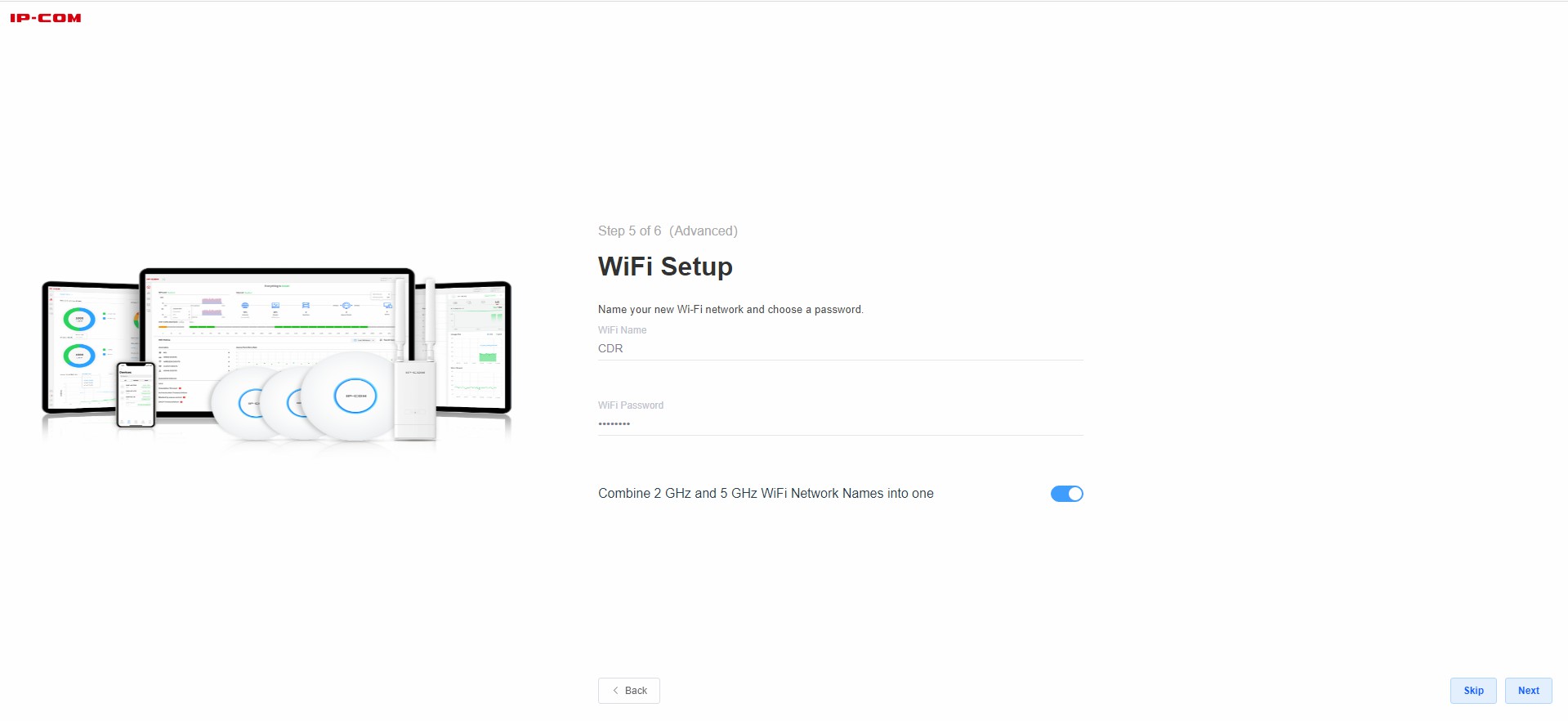The width and height of the screenshot is (1568, 721).
Task: Click the front round ceiling access point
Action: [355, 396]
